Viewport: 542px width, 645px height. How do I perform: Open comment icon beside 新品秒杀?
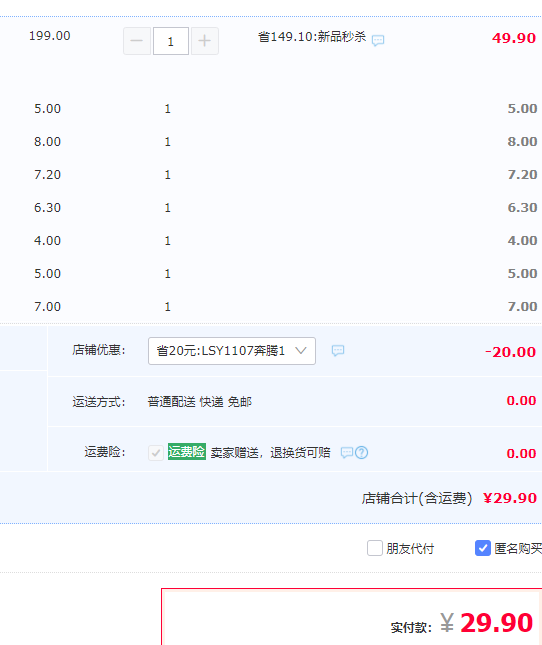point(378,40)
